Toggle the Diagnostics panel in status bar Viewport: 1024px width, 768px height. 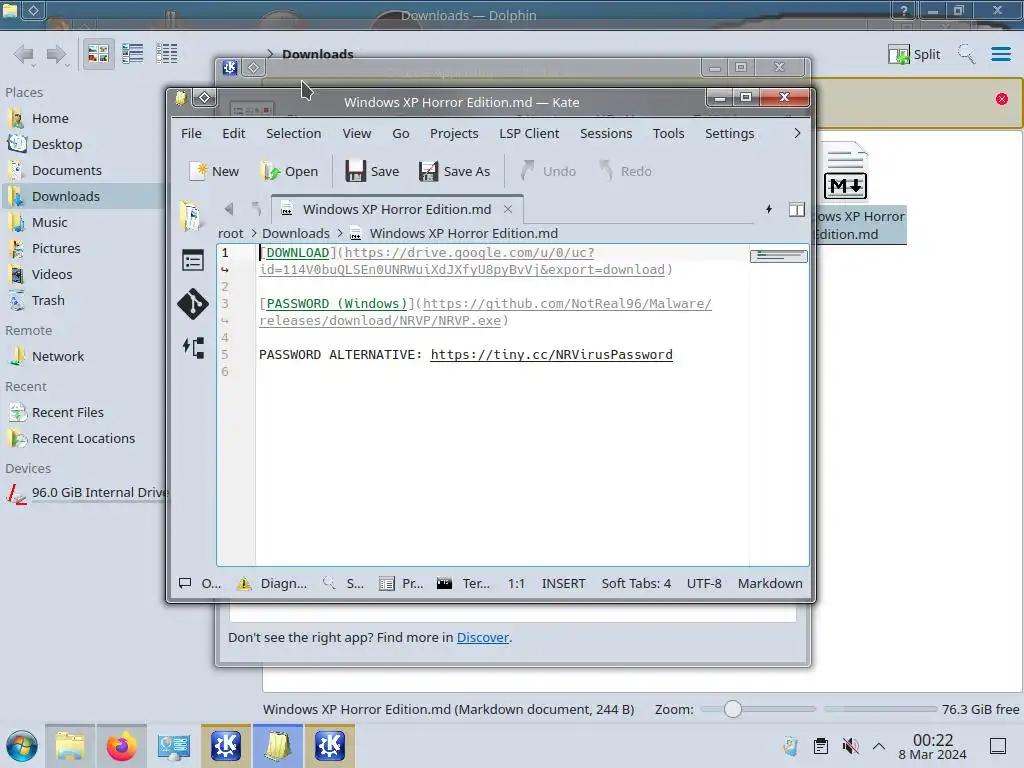point(272,583)
